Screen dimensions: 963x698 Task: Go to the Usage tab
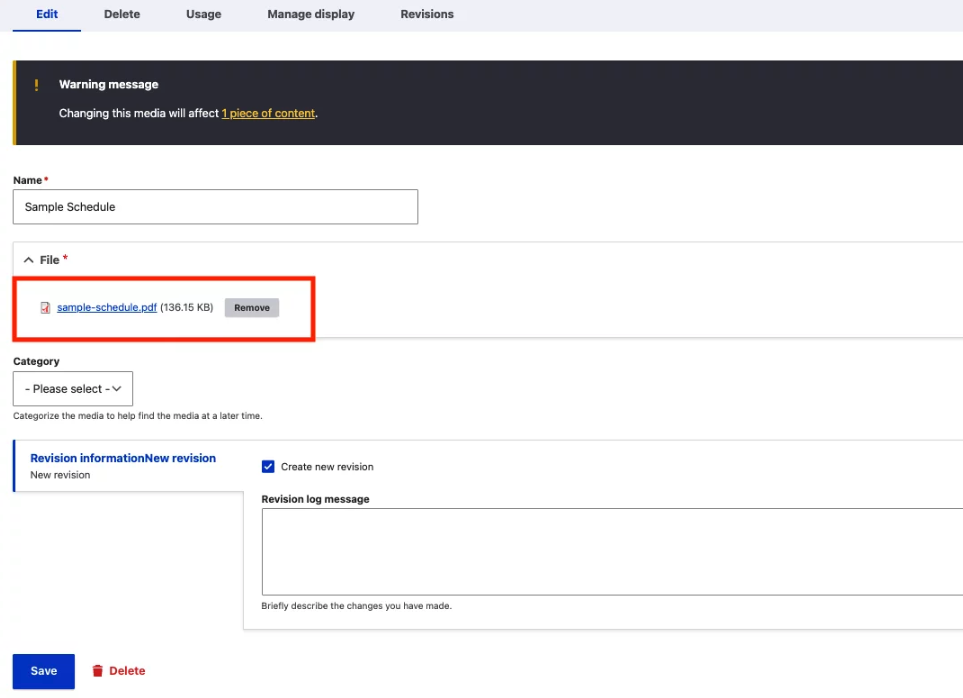(203, 14)
